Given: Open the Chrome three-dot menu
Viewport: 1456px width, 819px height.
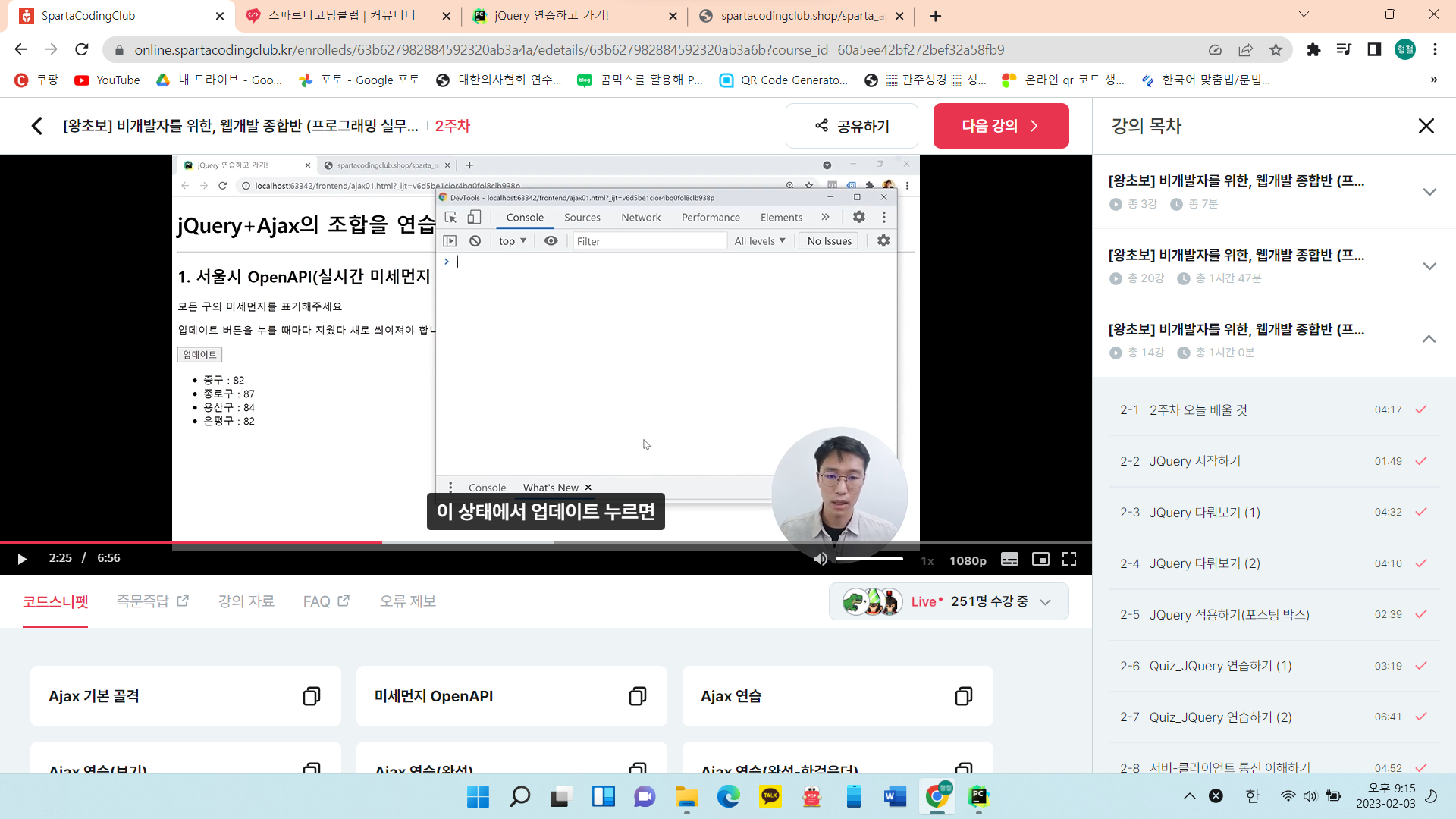Looking at the screenshot, I should pyautogui.click(x=1435, y=50).
